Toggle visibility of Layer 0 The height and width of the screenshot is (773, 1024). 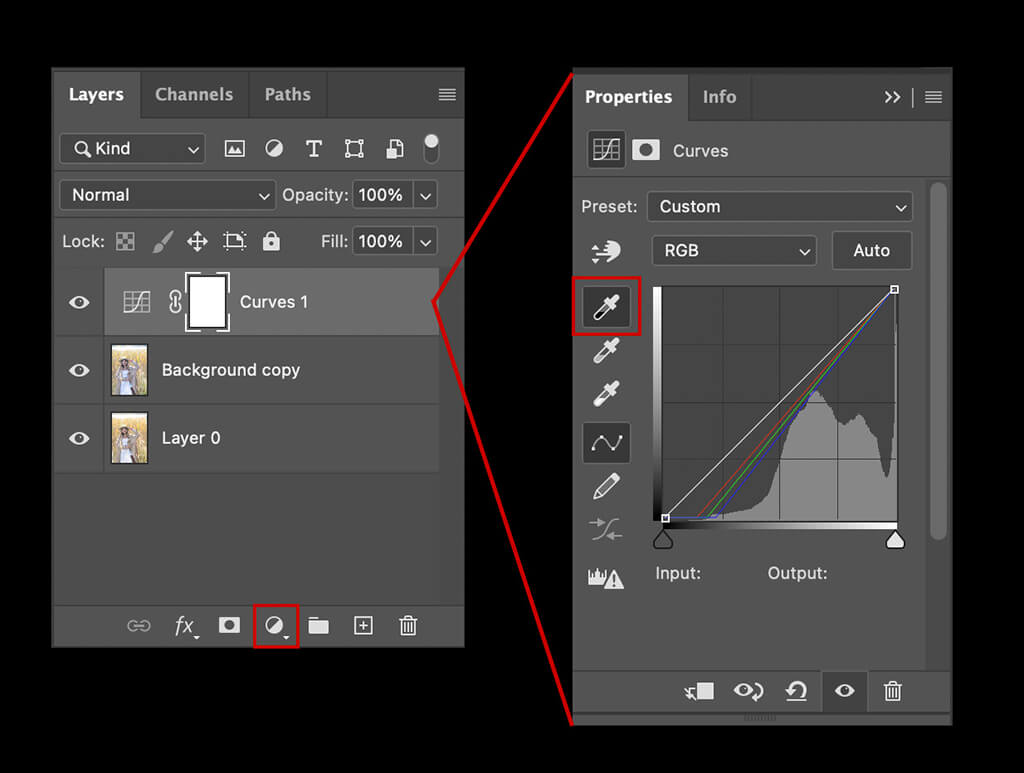78,438
